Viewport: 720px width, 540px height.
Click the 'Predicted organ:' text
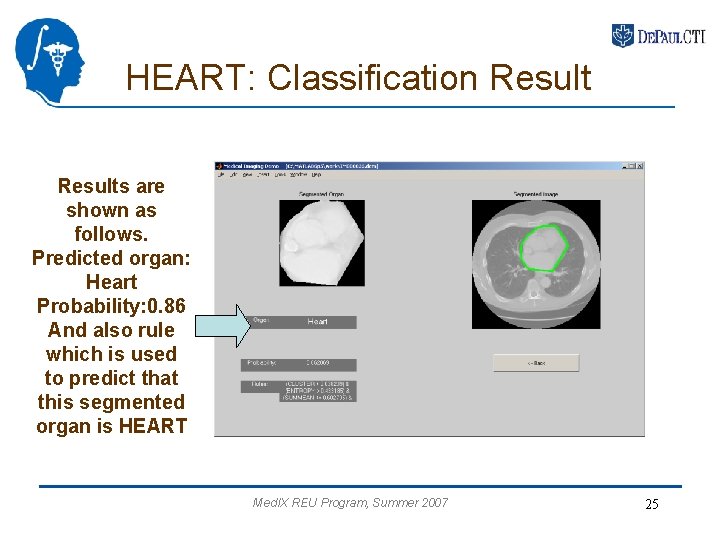pyautogui.click(x=111, y=258)
